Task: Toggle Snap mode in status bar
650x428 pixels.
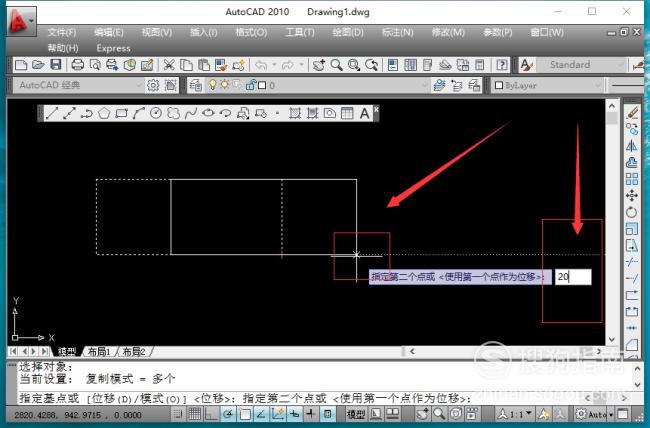Action: tap(178, 413)
